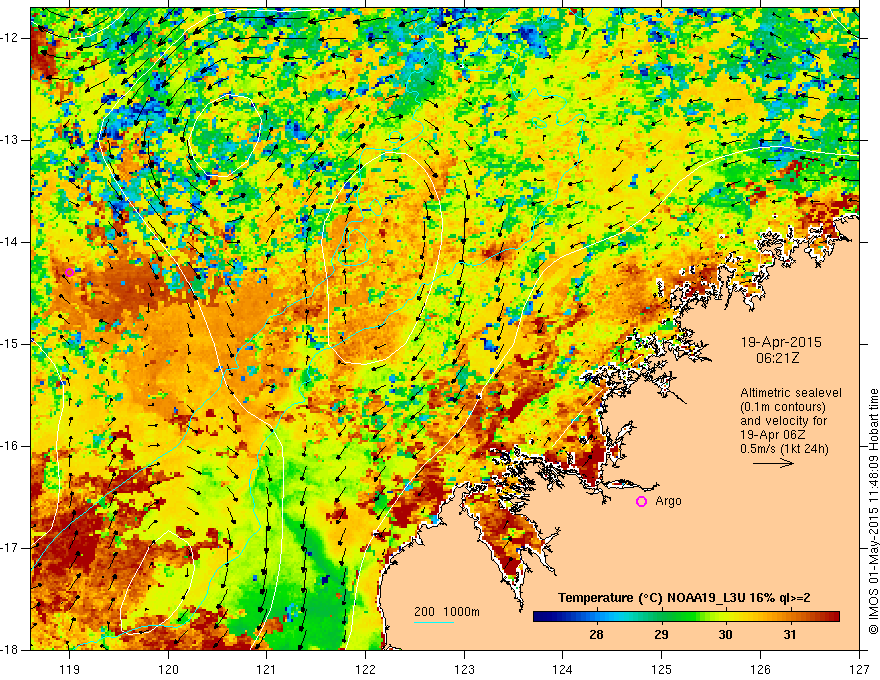Image resolution: width=880 pixels, height=680 pixels.
Task: Click latitude label -16
Action: point(11,446)
